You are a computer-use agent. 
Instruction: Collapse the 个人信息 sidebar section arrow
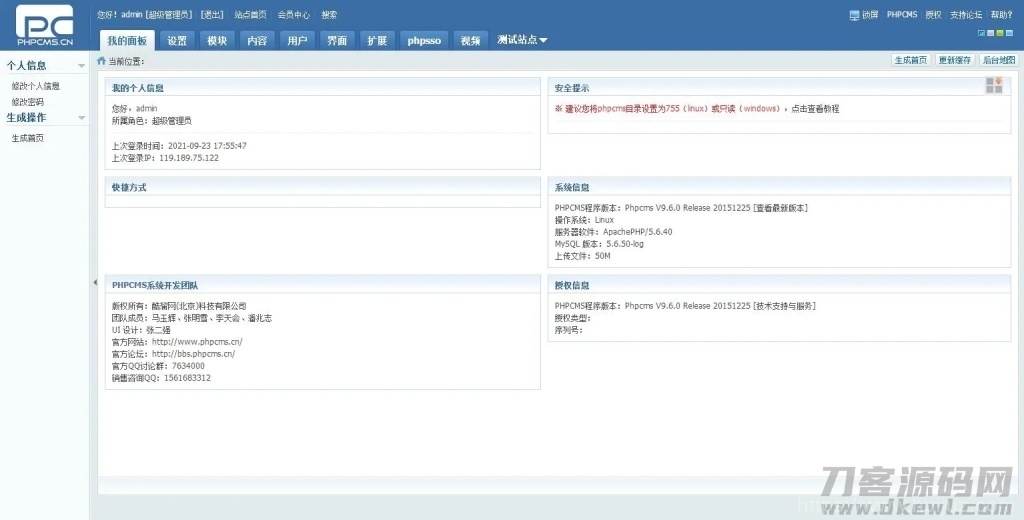82,66
